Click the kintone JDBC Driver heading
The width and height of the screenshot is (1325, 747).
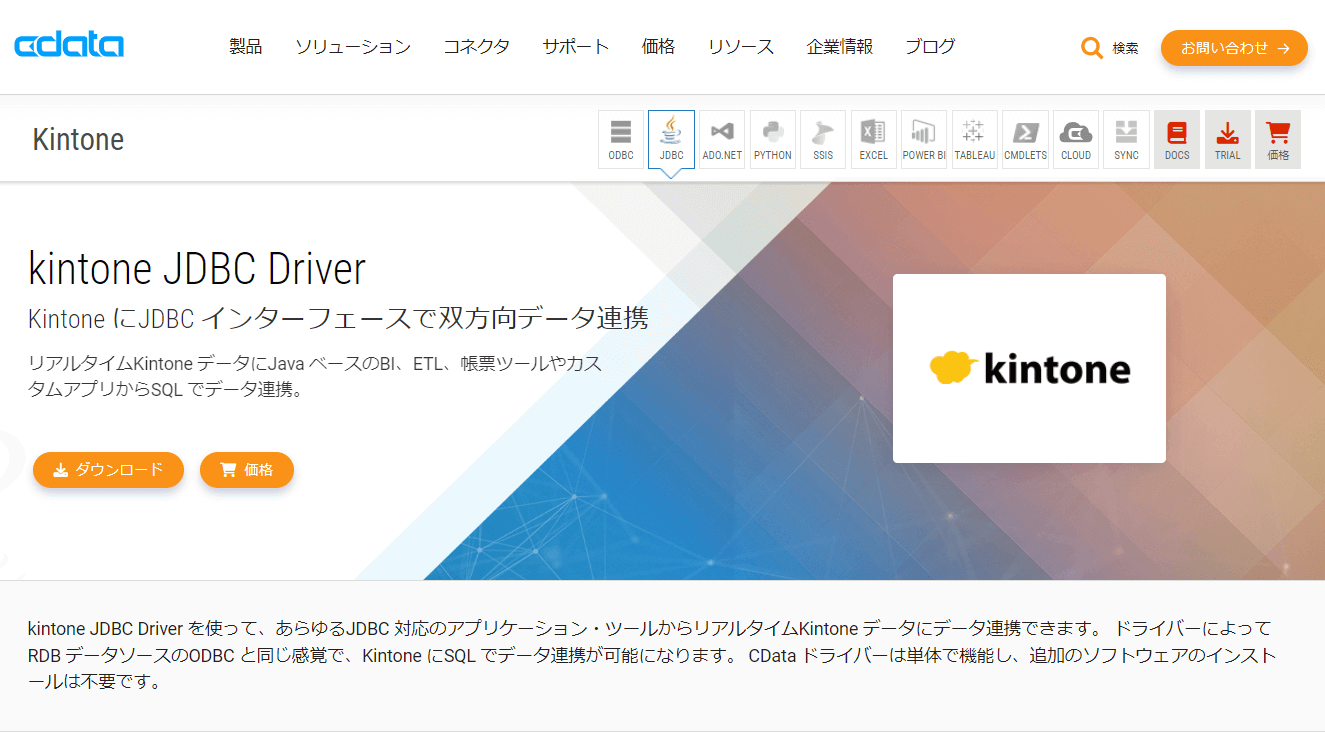click(197, 268)
